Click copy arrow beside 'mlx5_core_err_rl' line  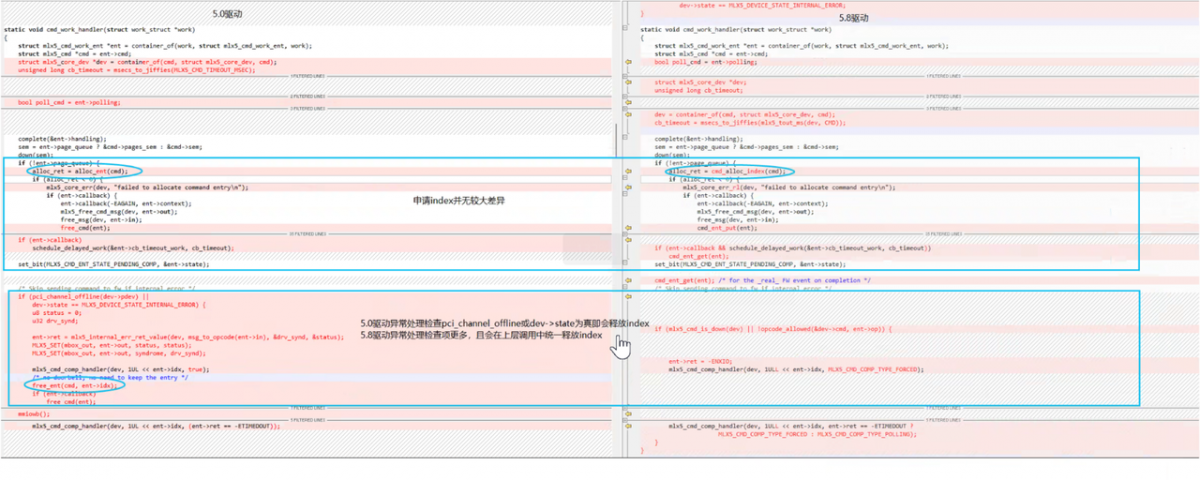click(x=629, y=187)
